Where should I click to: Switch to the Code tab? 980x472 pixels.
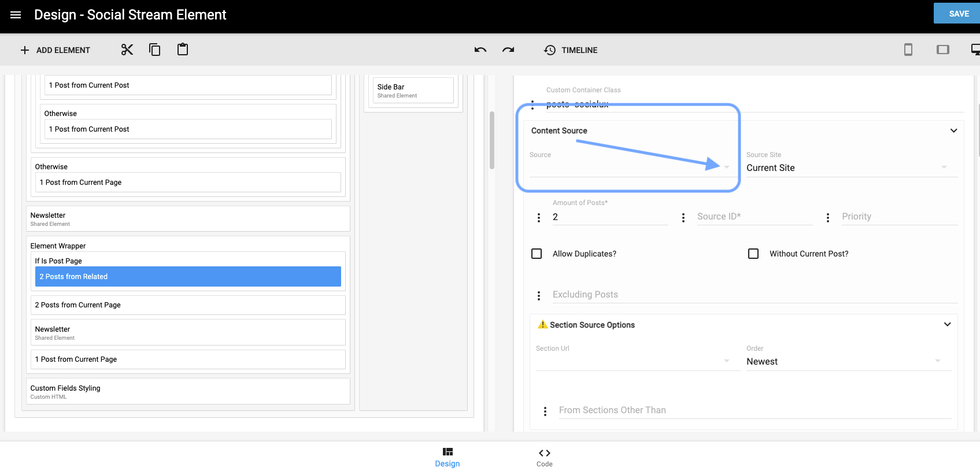[x=544, y=457]
